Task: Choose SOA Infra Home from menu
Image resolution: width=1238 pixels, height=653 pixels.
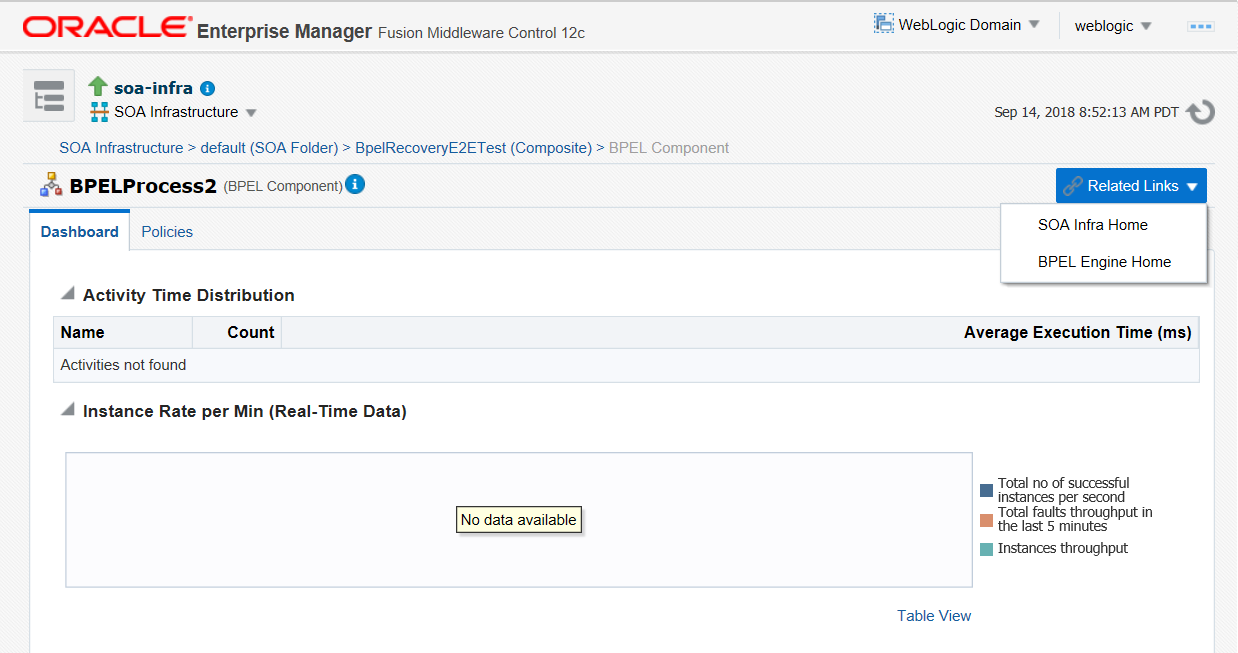Action: (1093, 225)
